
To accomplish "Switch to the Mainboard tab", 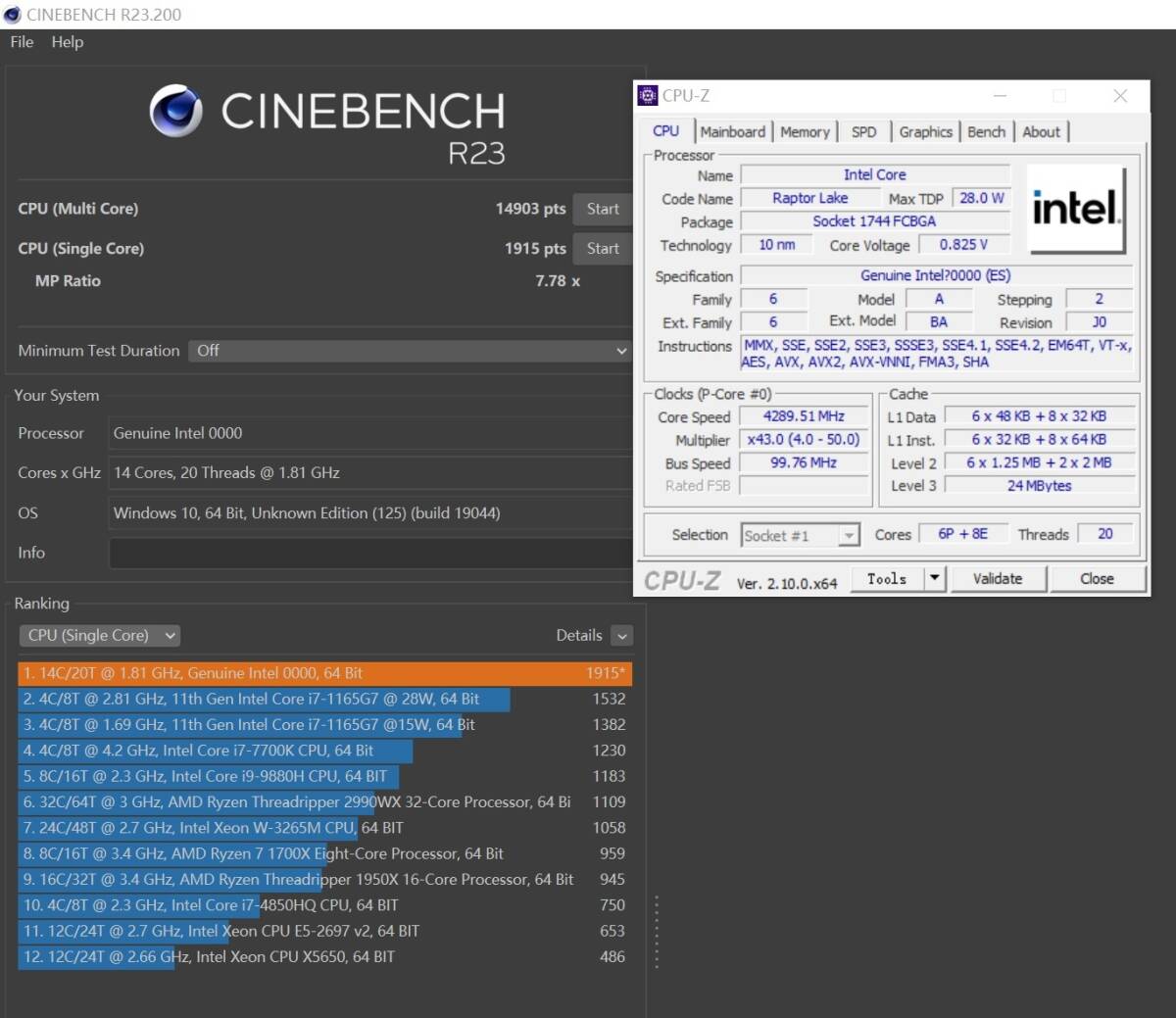I will [733, 132].
